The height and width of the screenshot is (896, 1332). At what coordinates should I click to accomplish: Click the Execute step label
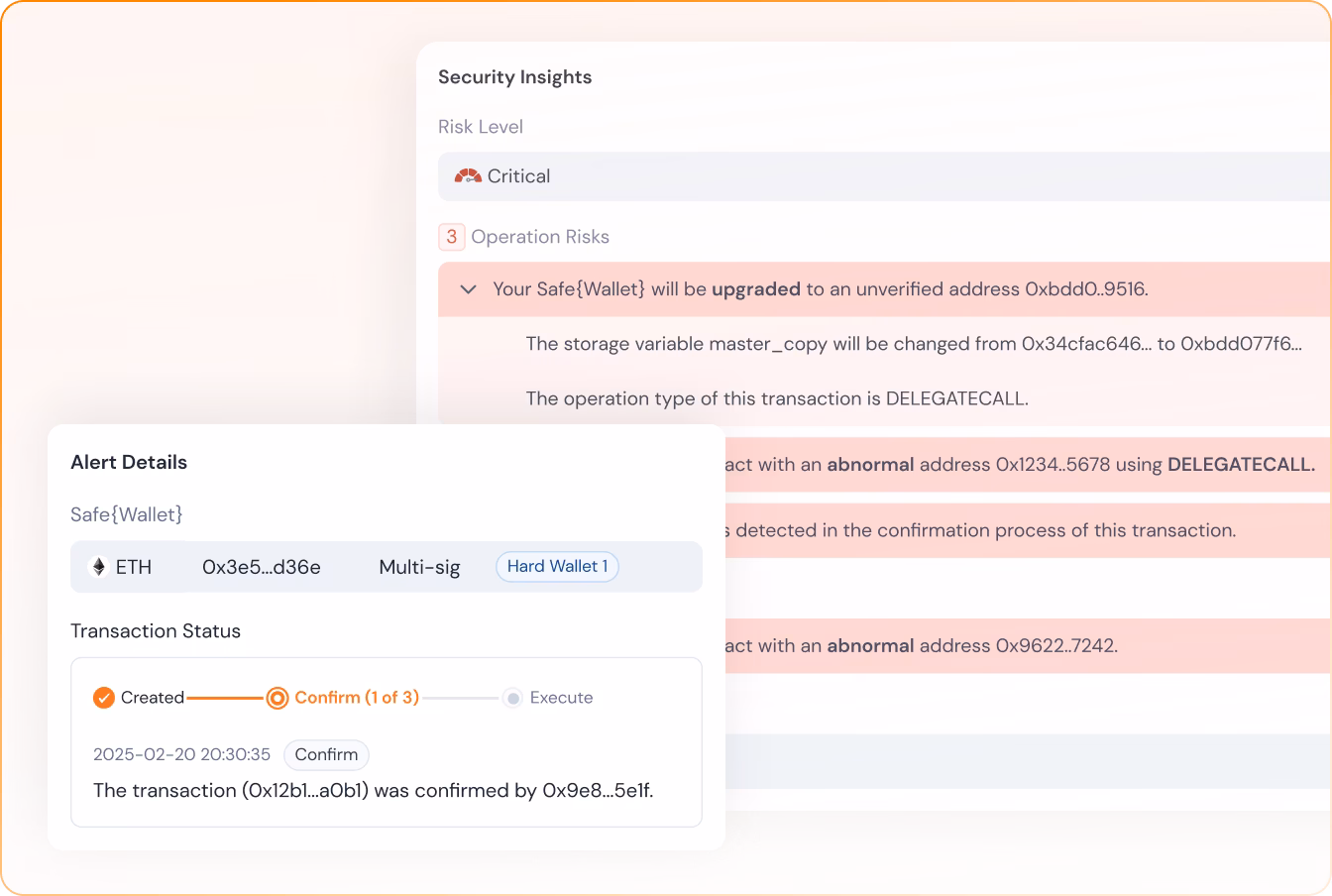(561, 698)
